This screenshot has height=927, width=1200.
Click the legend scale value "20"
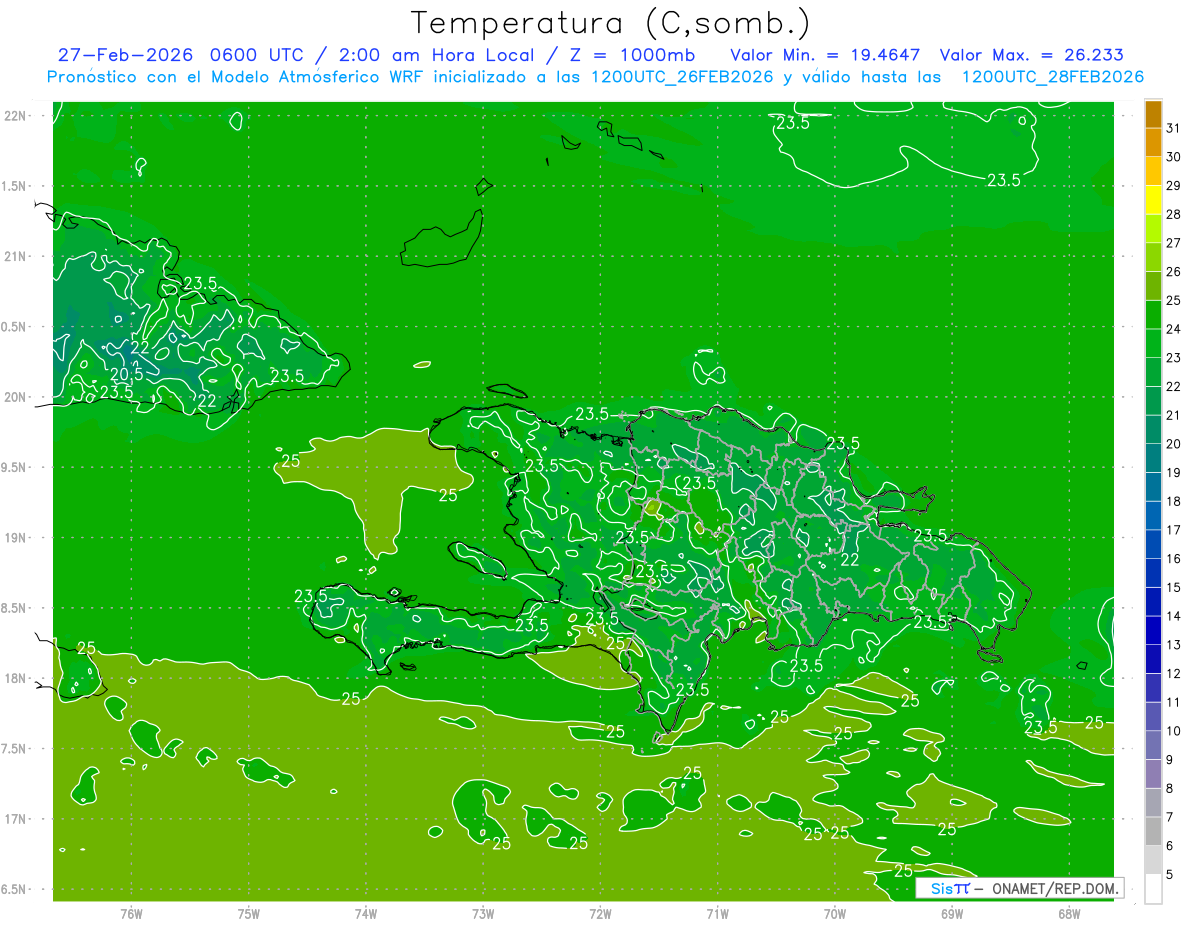pos(1174,444)
